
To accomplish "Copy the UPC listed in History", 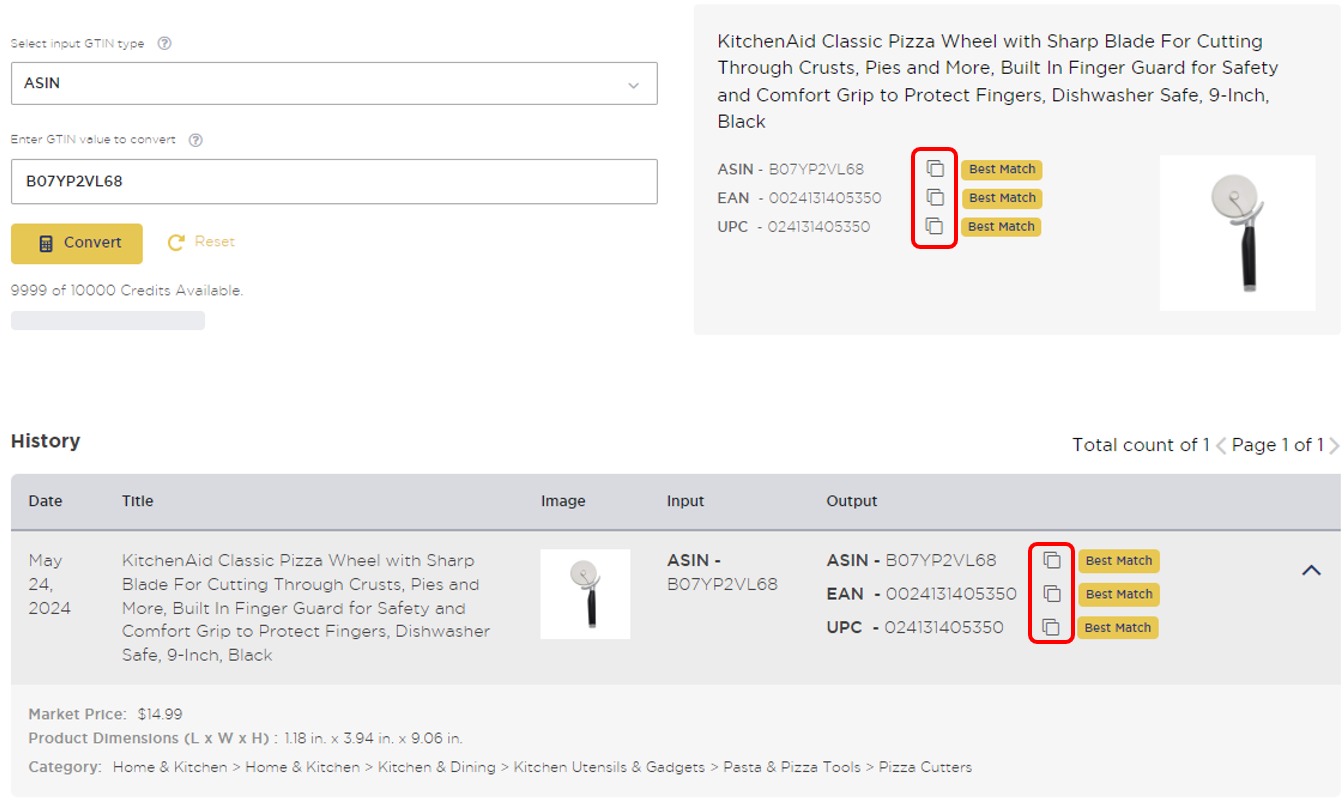I will [1052, 627].
